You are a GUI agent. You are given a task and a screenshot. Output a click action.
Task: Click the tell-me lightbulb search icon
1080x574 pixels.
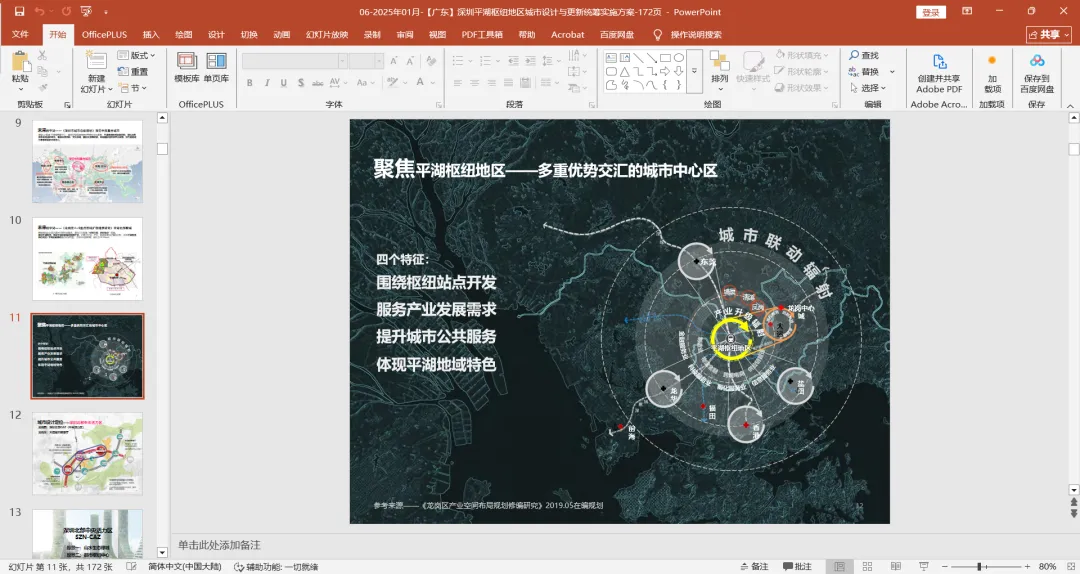pos(657,34)
